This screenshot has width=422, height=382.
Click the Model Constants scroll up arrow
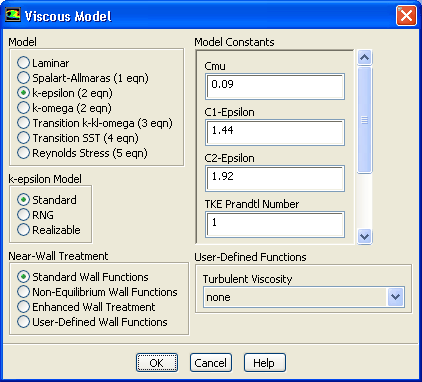[364, 58]
